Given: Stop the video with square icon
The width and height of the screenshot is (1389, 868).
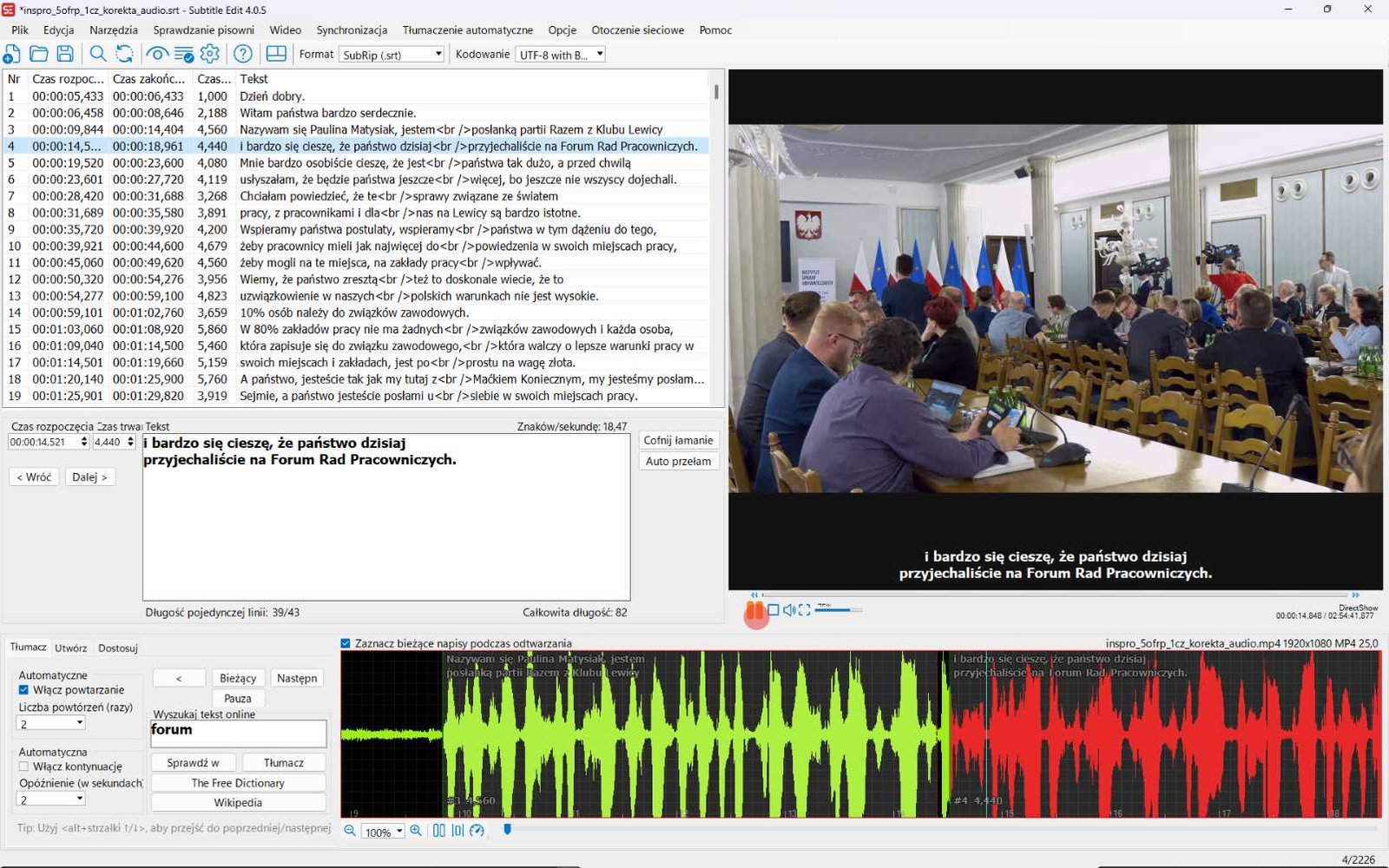Looking at the screenshot, I should point(773,610).
